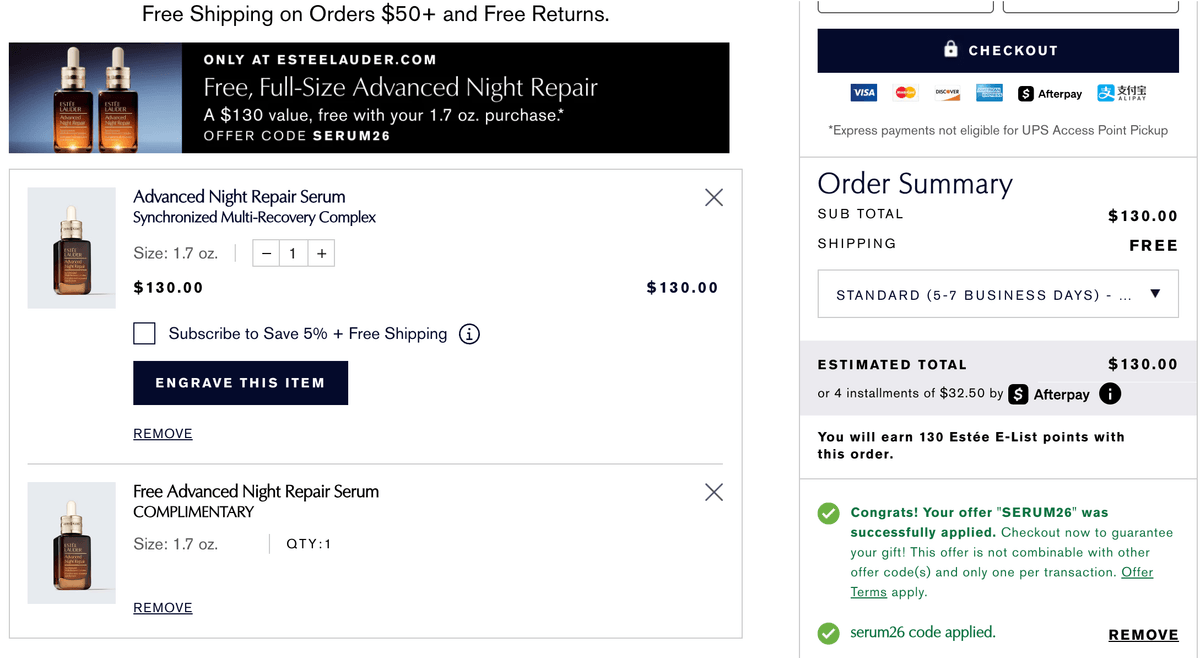Click Remove link under Engrave button
Screen dimensions: 1200x658
(163, 434)
